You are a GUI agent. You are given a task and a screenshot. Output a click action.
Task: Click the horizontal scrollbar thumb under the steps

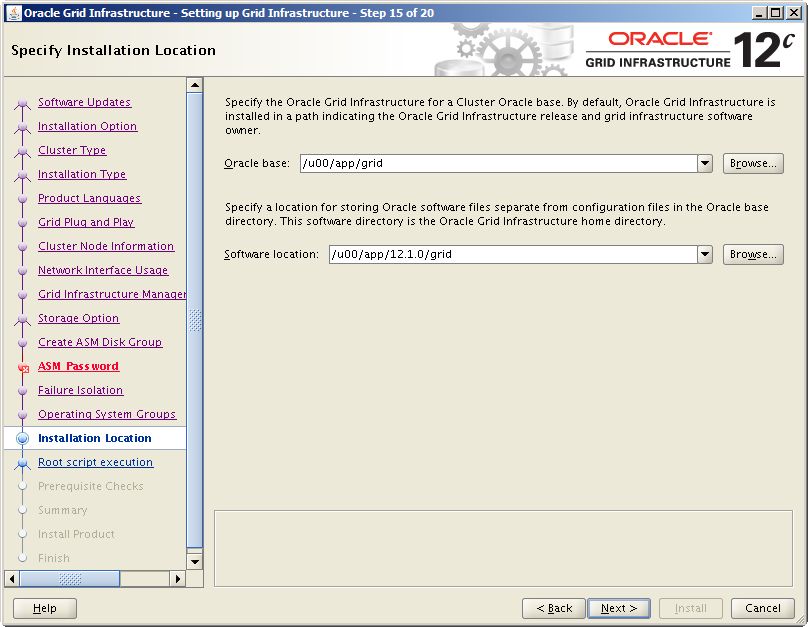click(x=69, y=578)
